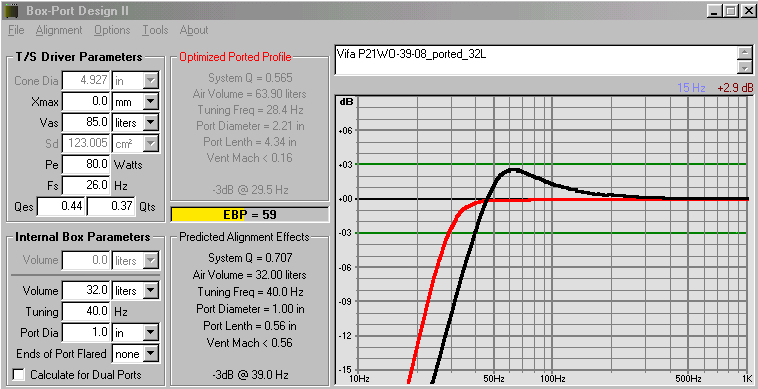
Task: Expand the Vas units dropdown
Action: click(x=152, y=123)
